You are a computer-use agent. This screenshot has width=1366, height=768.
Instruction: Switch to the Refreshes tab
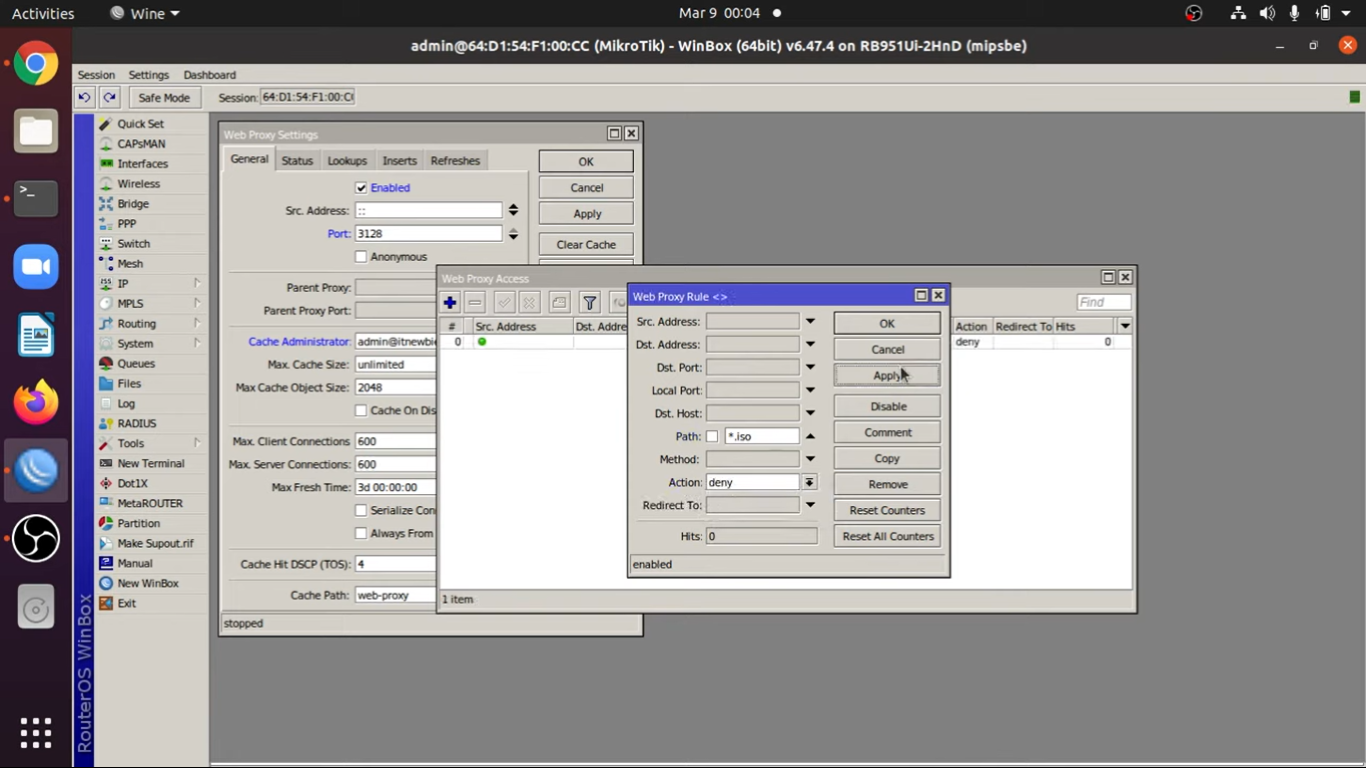pyautogui.click(x=455, y=161)
